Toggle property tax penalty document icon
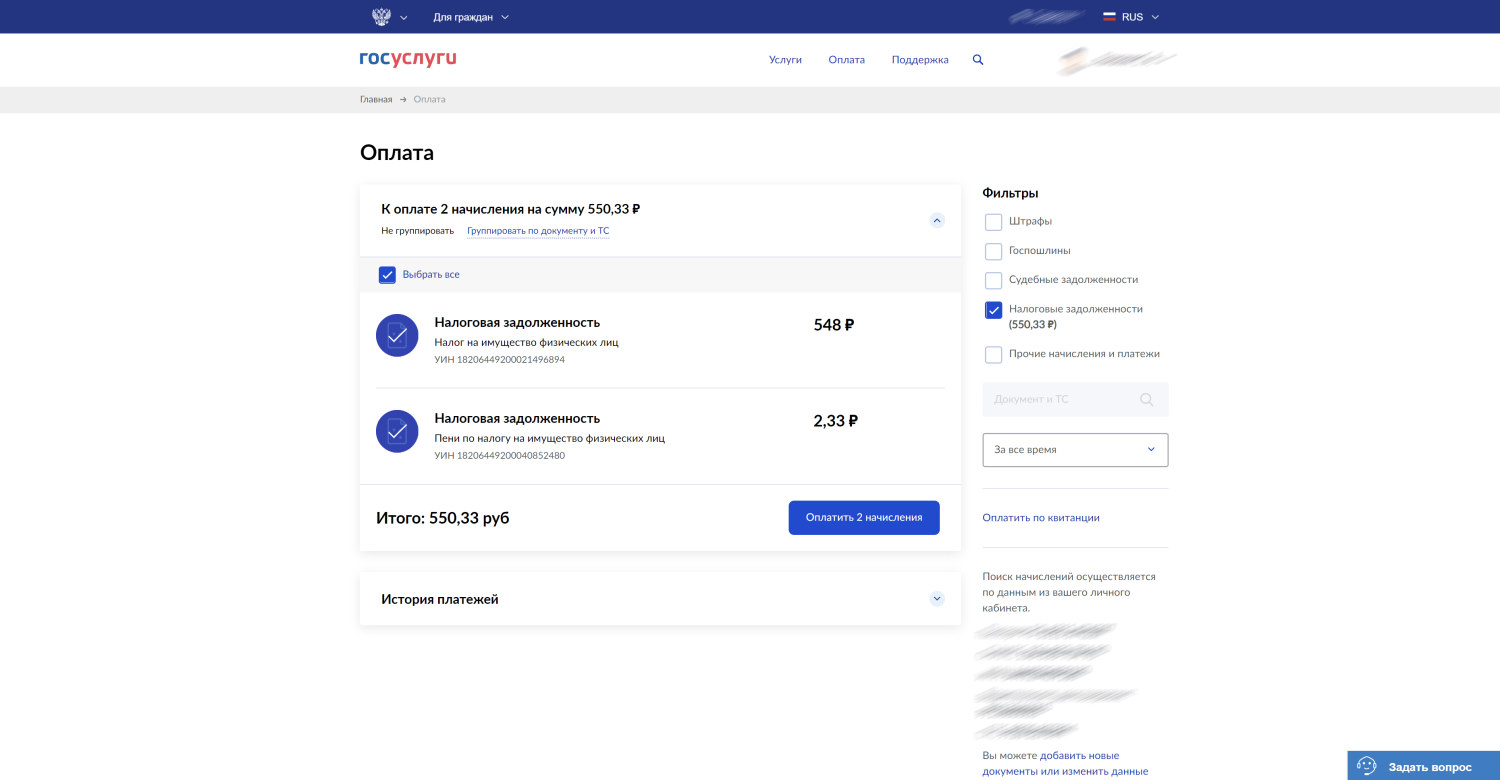1500x780 pixels. pyautogui.click(x=397, y=431)
